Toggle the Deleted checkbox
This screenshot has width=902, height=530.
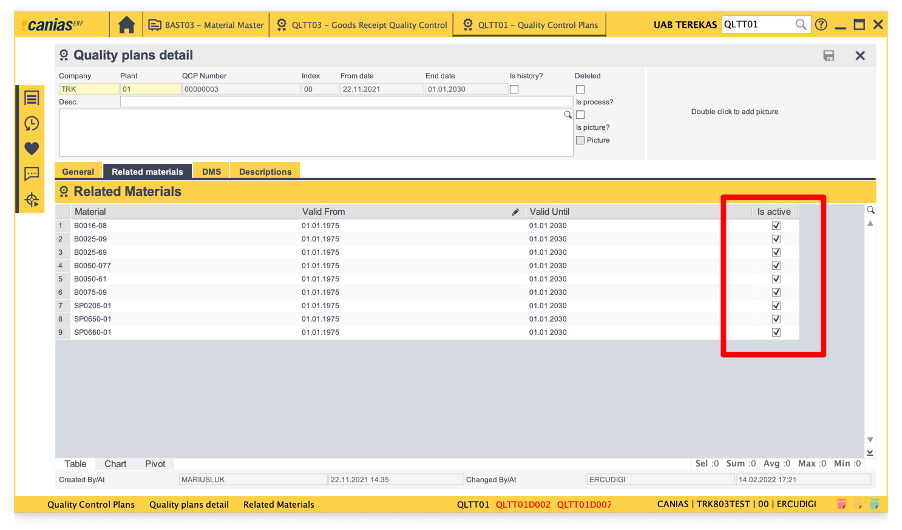coord(580,89)
